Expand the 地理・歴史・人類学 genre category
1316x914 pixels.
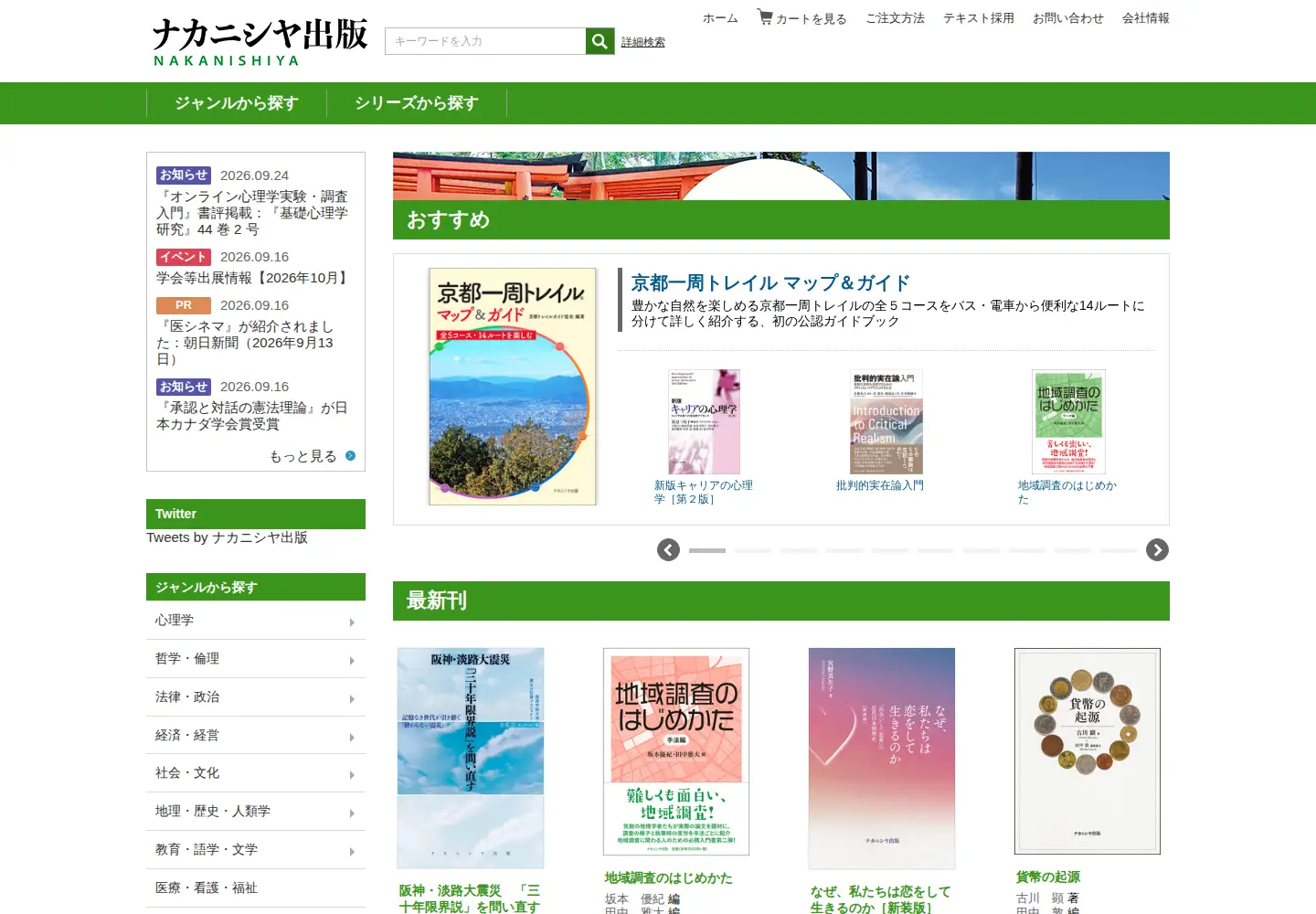(x=256, y=812)
